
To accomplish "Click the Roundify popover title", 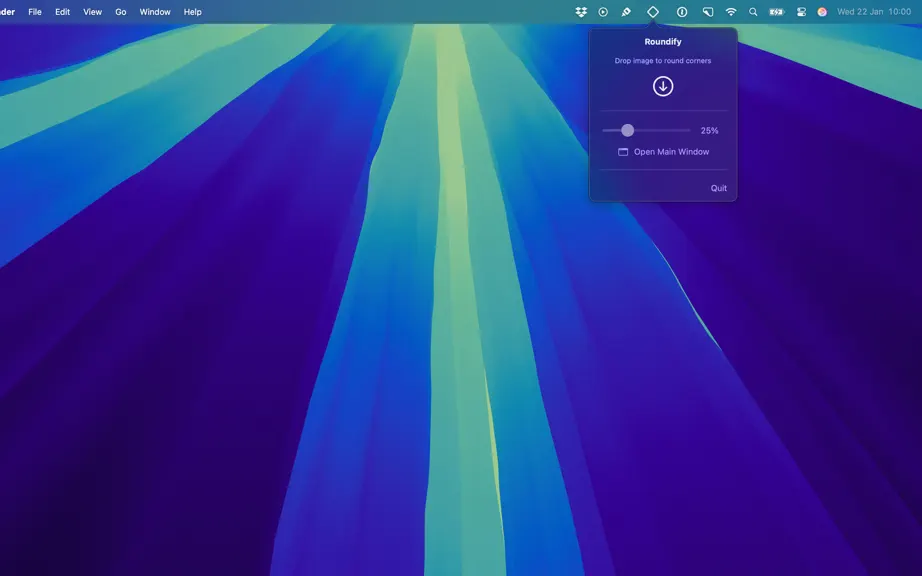I will 663,42.
